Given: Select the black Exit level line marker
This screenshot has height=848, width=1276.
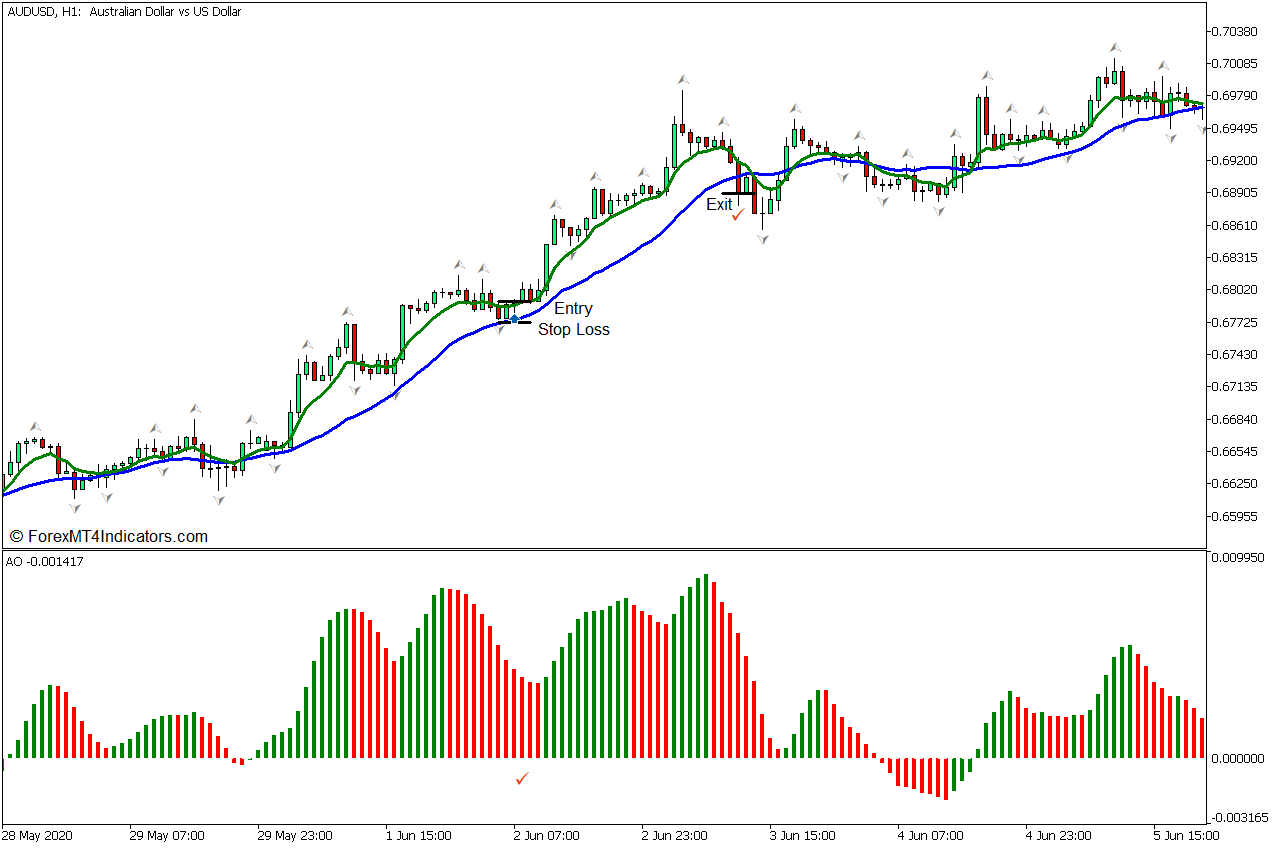Looking at the screenshot, I should 738,194.
